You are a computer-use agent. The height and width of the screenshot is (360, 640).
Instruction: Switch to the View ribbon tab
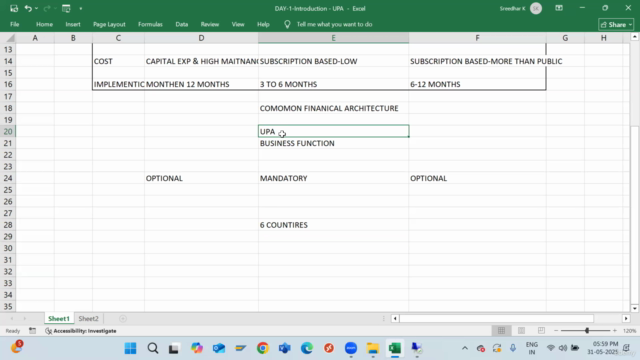[x=238, y=24]
